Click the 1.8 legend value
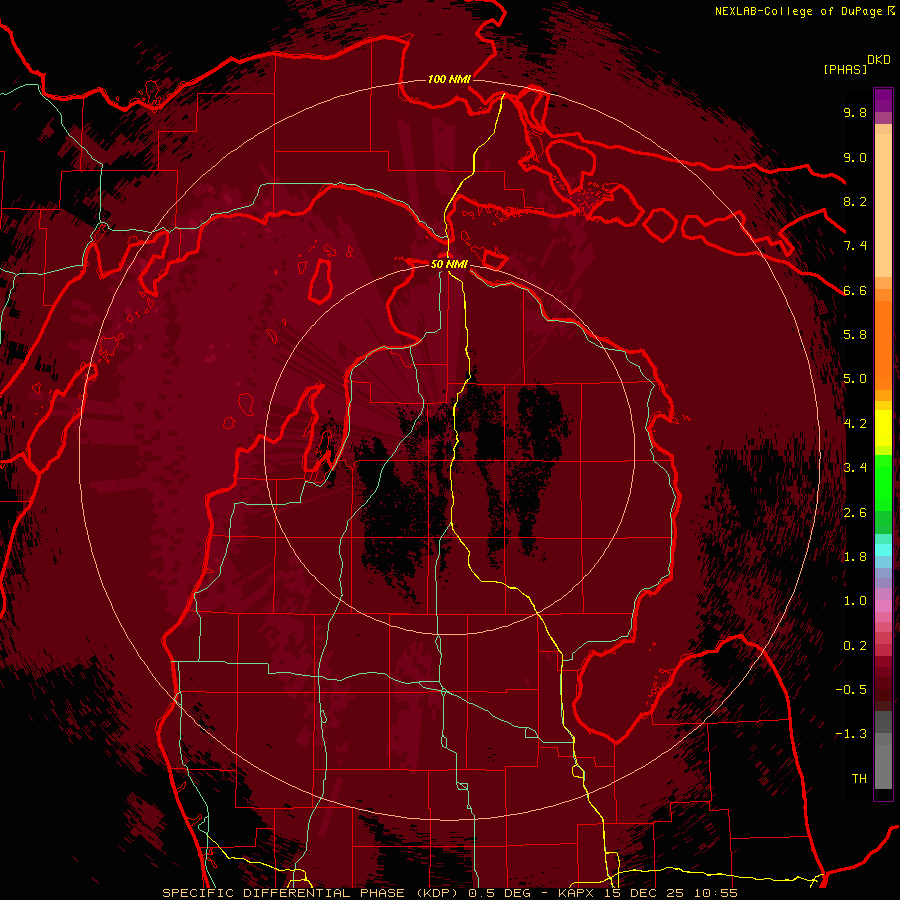 855,557
